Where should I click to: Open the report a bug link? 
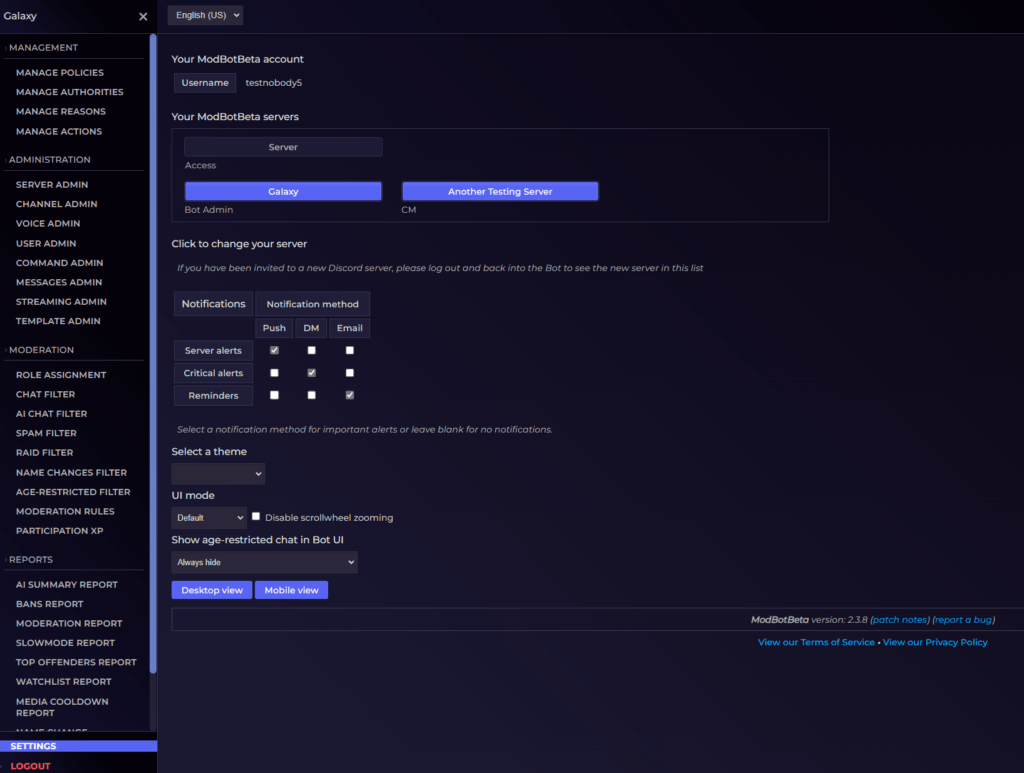coord(964,620)
